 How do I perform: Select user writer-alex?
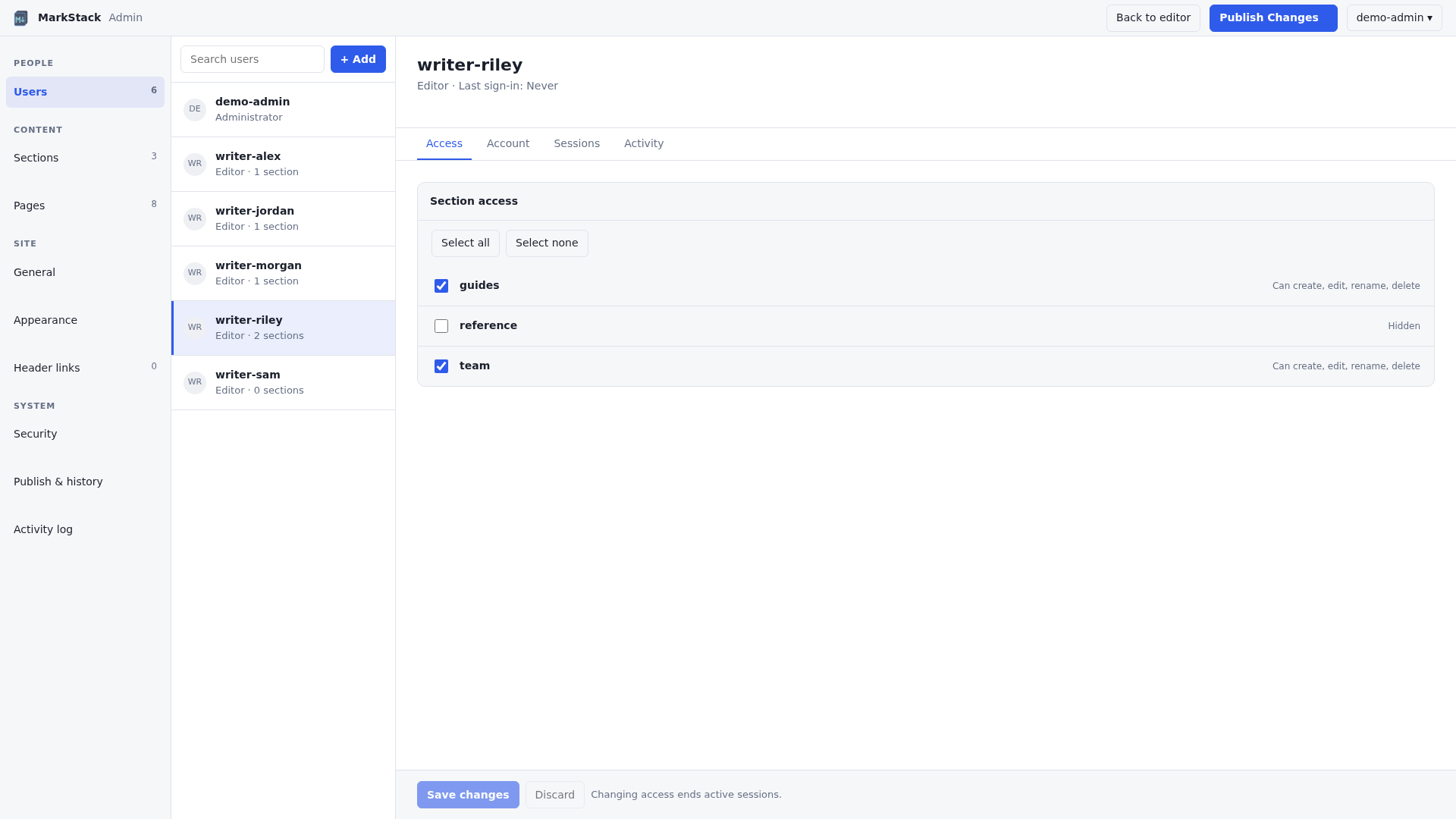(x=284, y=165)
